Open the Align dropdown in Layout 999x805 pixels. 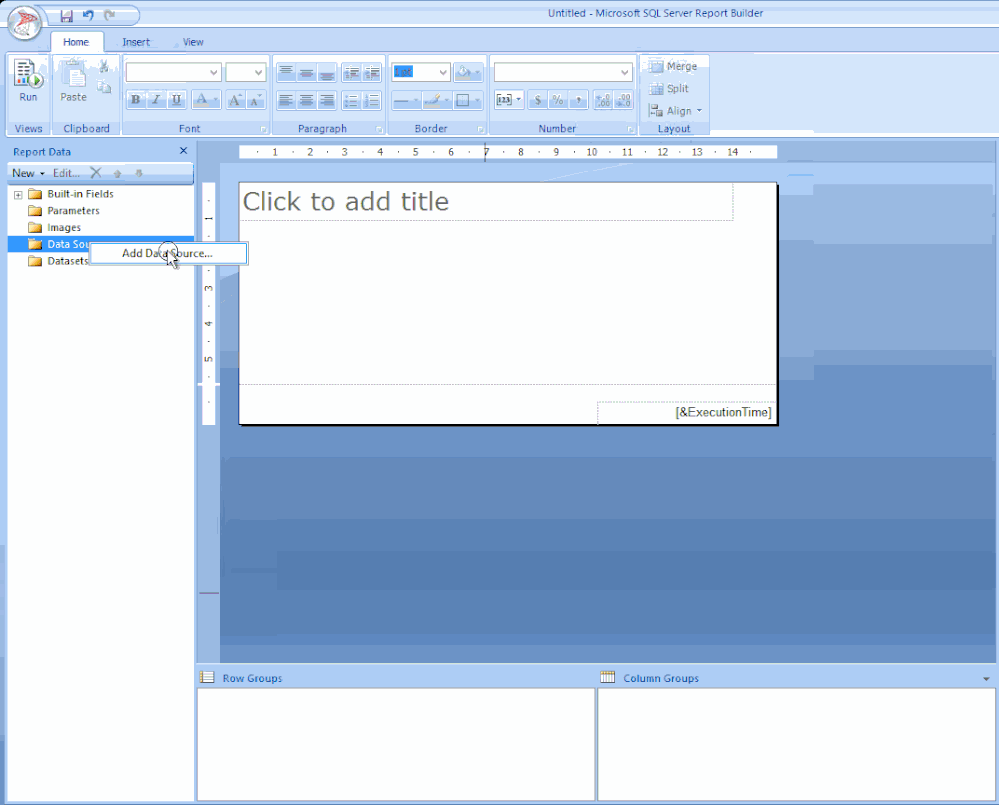coord(675,111)
